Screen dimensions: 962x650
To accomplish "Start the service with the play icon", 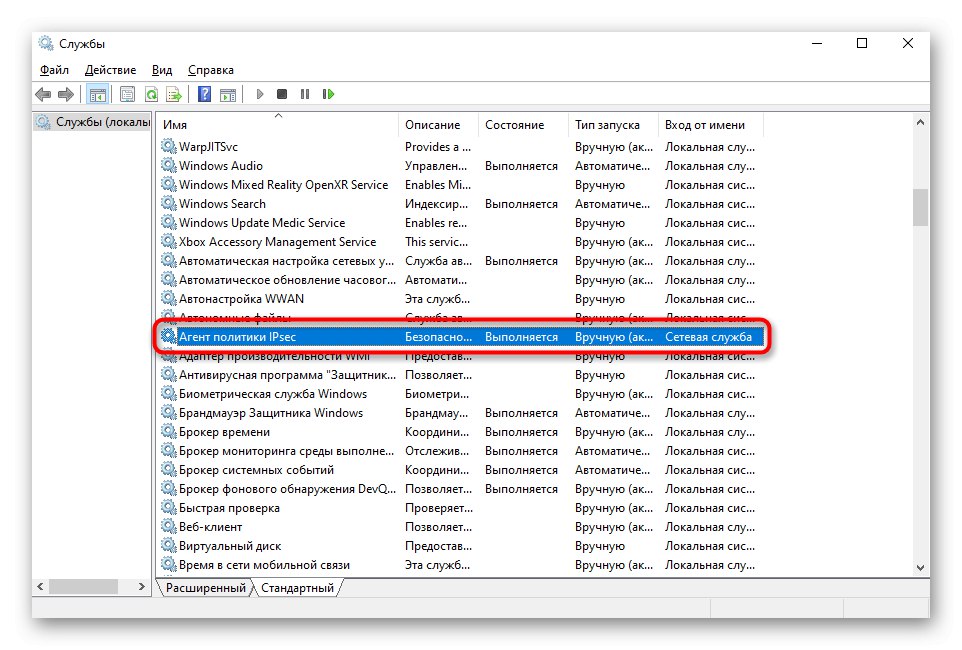I will coord(260,94).
